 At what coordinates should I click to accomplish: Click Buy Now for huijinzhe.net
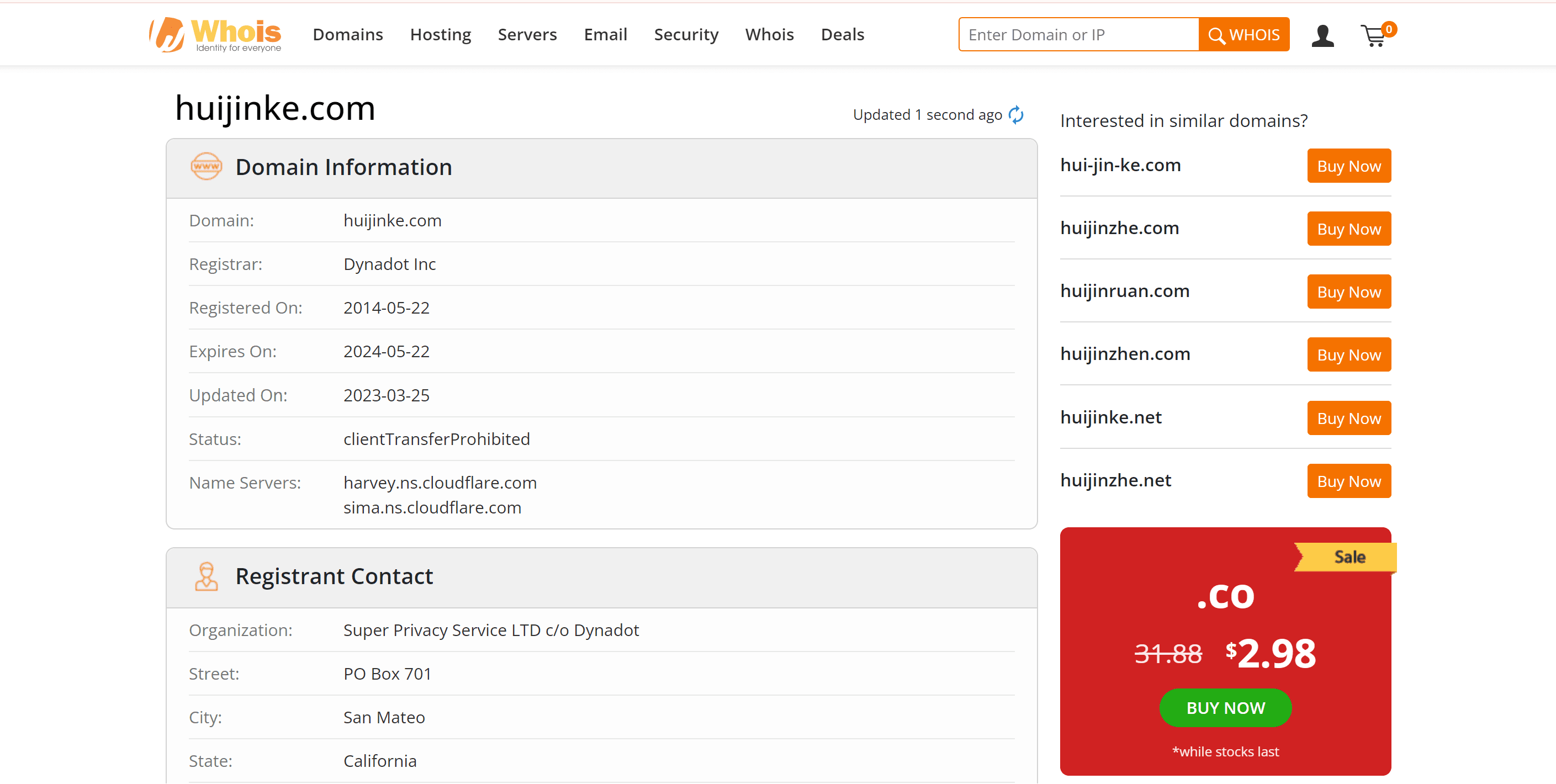tap(1349, 481)
